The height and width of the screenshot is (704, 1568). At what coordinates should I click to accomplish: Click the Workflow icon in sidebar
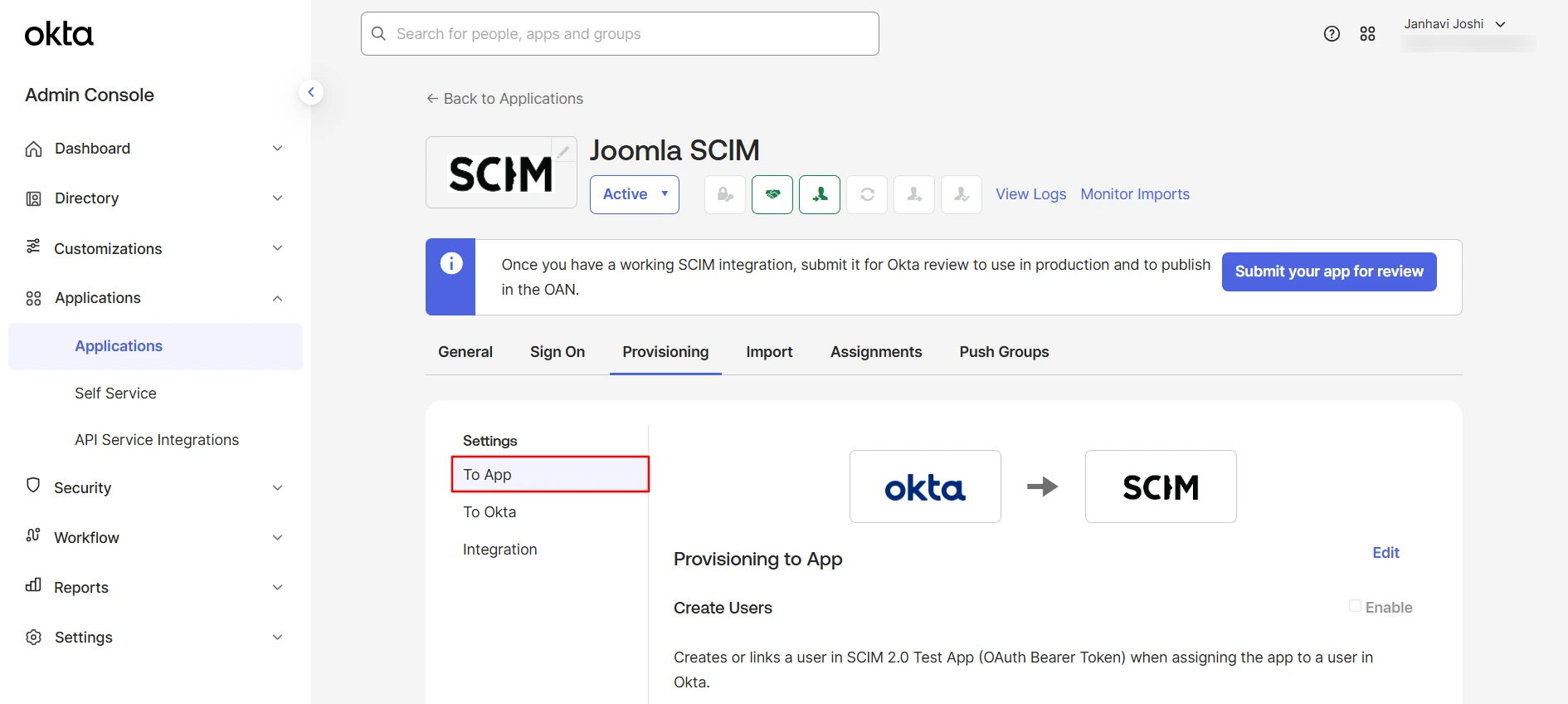coord(33,535)
